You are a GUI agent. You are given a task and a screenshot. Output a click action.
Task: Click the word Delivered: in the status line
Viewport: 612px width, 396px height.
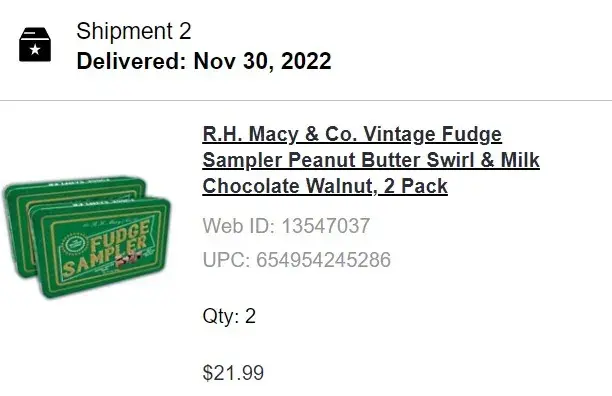[132, 61]
